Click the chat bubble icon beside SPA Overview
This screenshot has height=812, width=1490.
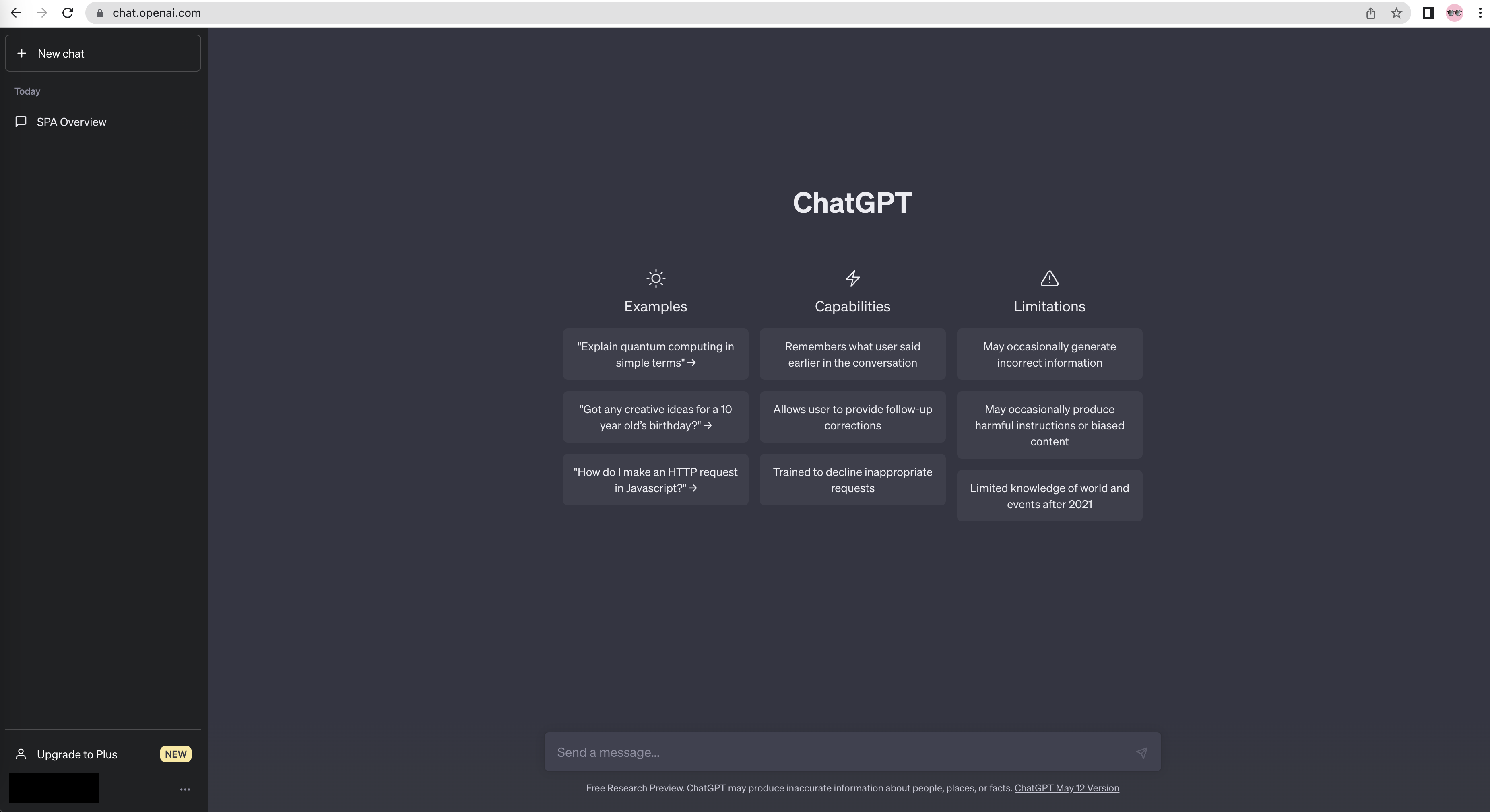tap(21, 122)
